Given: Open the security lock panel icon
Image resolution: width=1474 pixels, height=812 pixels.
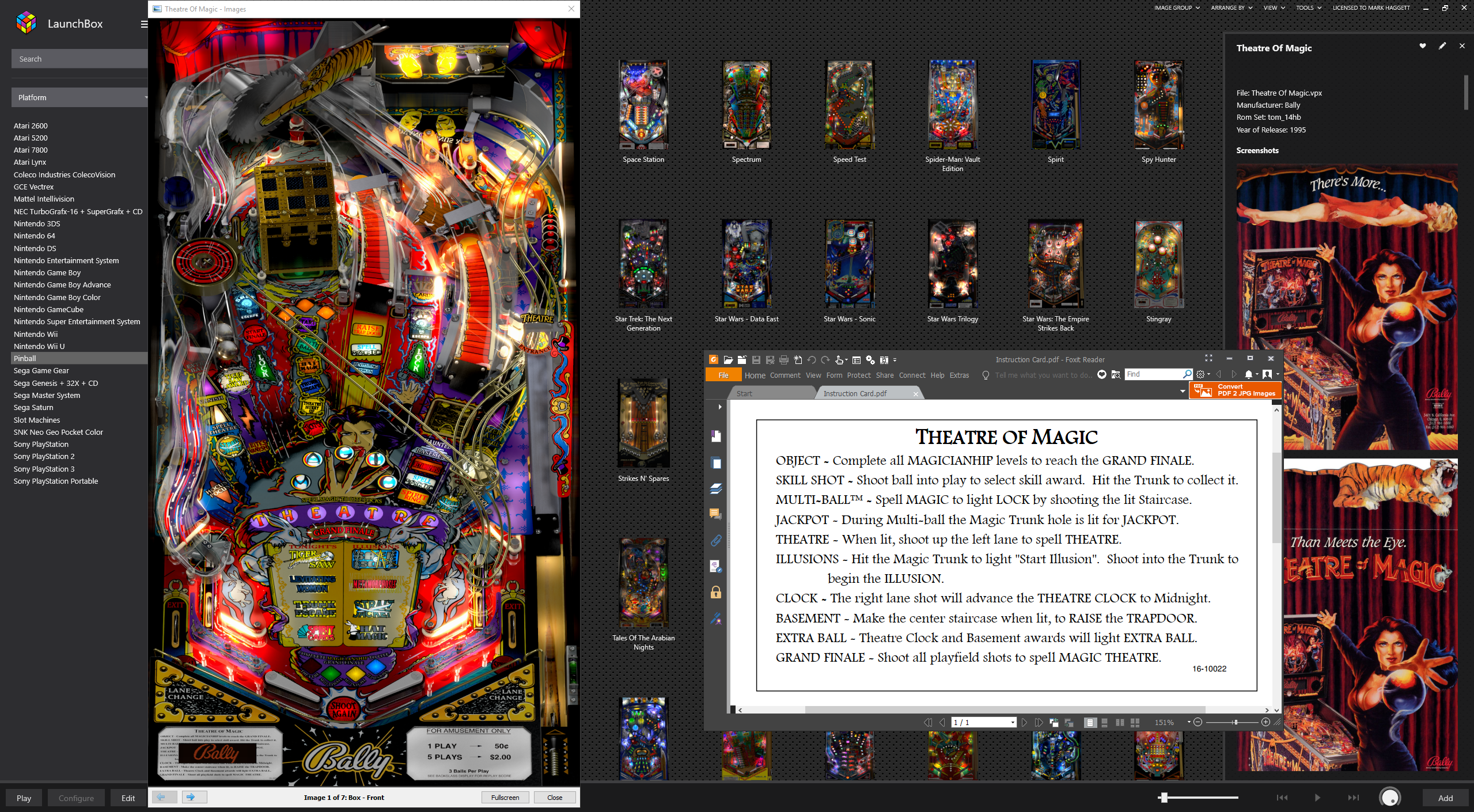Looking at the screenshot, I should tap(716, 593).
